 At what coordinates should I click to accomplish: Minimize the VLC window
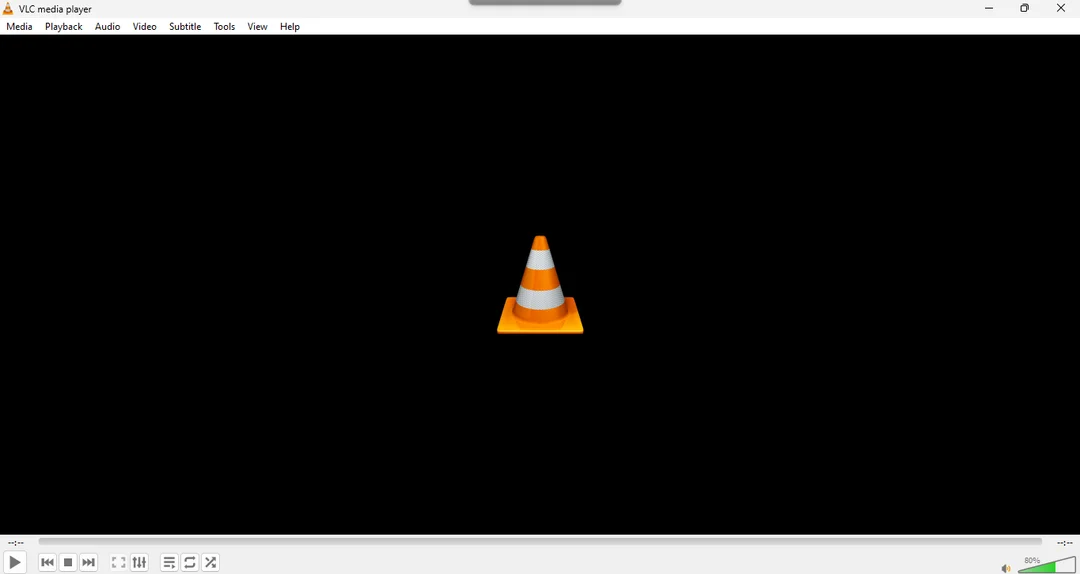tap(989, 8)
